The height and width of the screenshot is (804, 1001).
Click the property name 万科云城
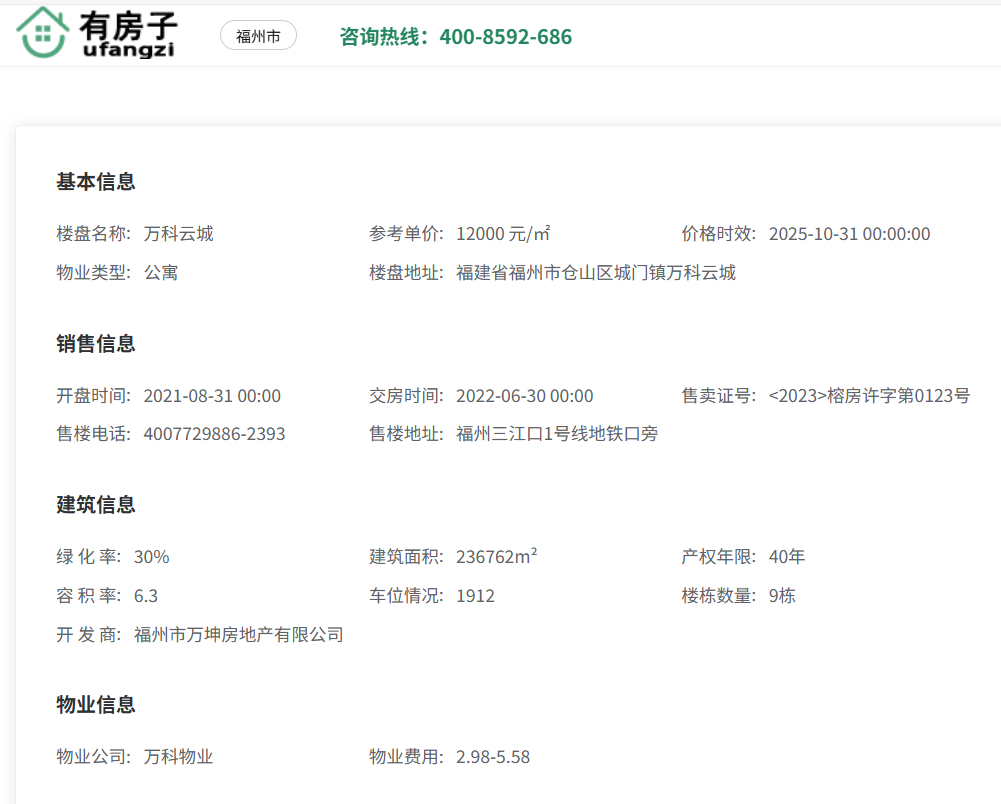point(178,234)
